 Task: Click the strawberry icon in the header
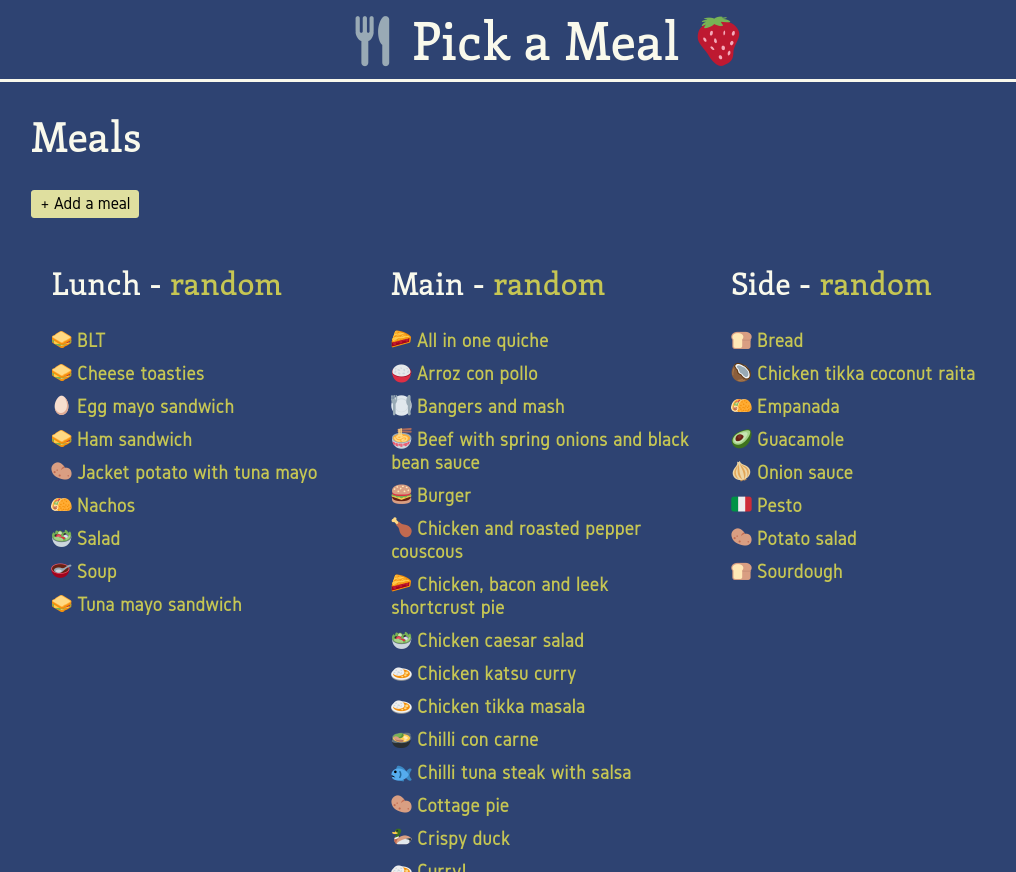tap(718, 42)
